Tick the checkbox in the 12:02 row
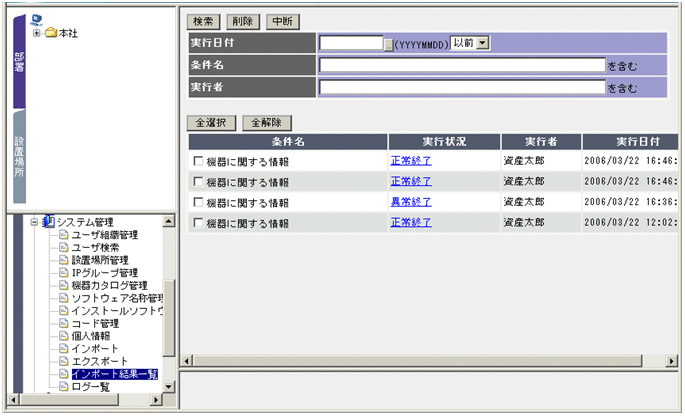The image size is (685, 417). click(x=198, y=223)
